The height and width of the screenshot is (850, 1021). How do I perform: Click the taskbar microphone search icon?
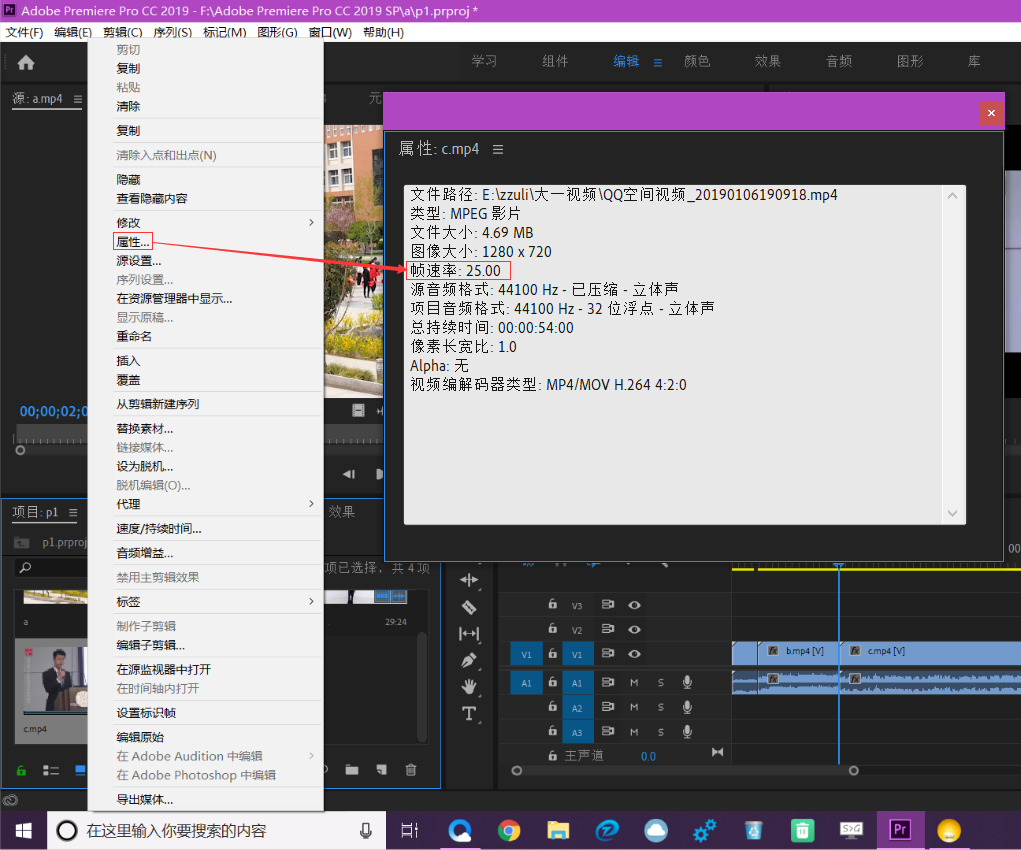coord(366,830)
